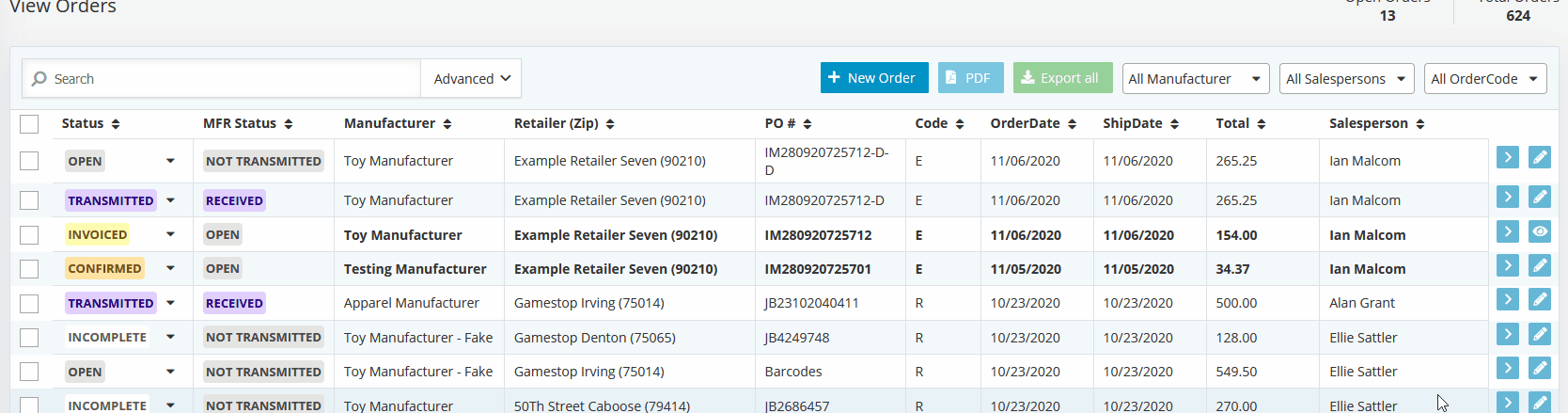
Task: Open status dropdown for order IM280920725712-D
Action: click(170, 200)
